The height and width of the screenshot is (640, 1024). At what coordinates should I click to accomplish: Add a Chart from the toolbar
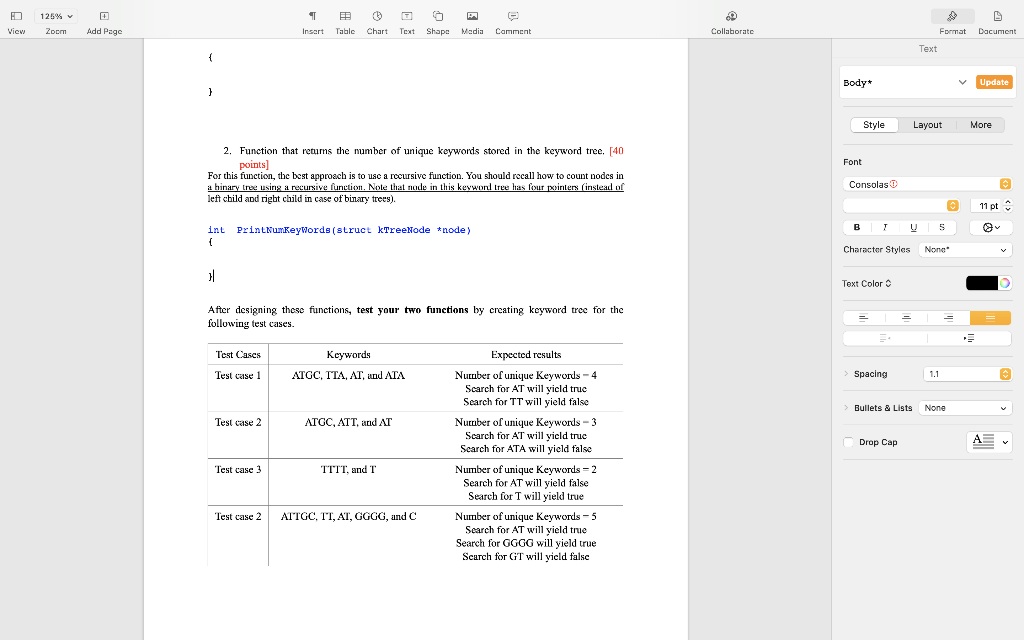point(376,20)
